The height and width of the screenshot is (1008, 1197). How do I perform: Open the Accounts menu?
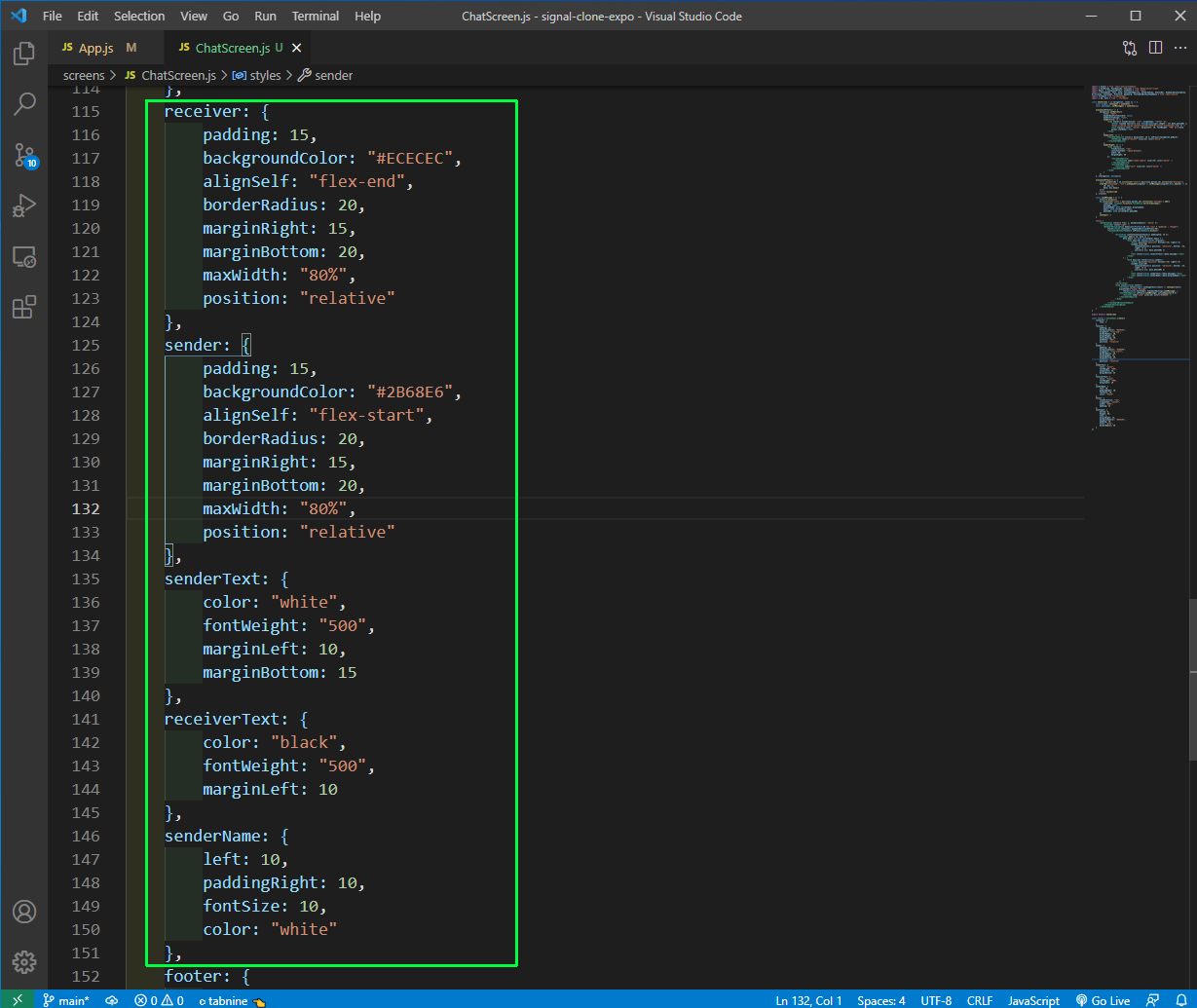point(24,912)
